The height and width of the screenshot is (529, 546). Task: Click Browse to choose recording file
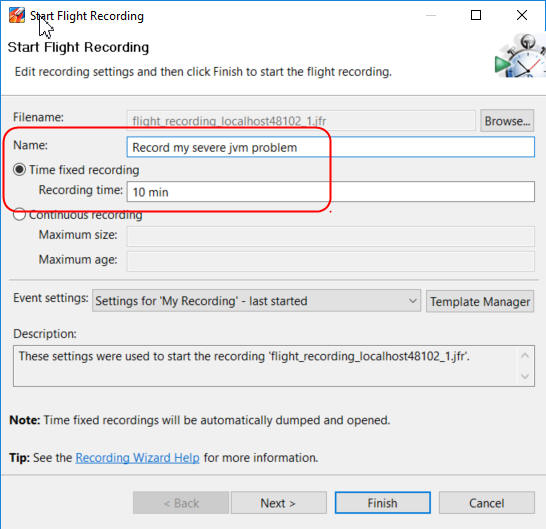pos(507,121)
